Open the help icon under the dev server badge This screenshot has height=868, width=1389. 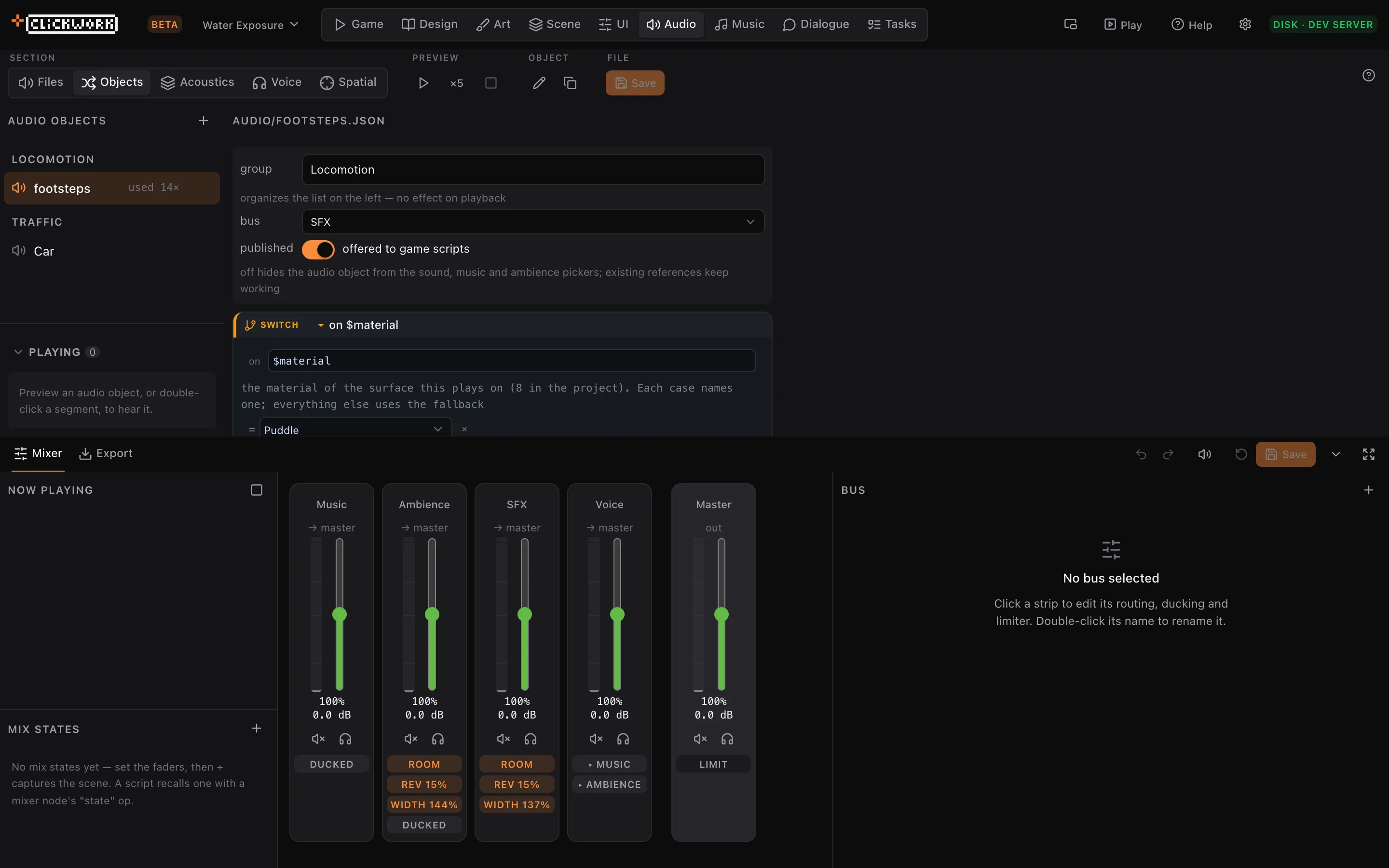click(x=1368, y=75)
